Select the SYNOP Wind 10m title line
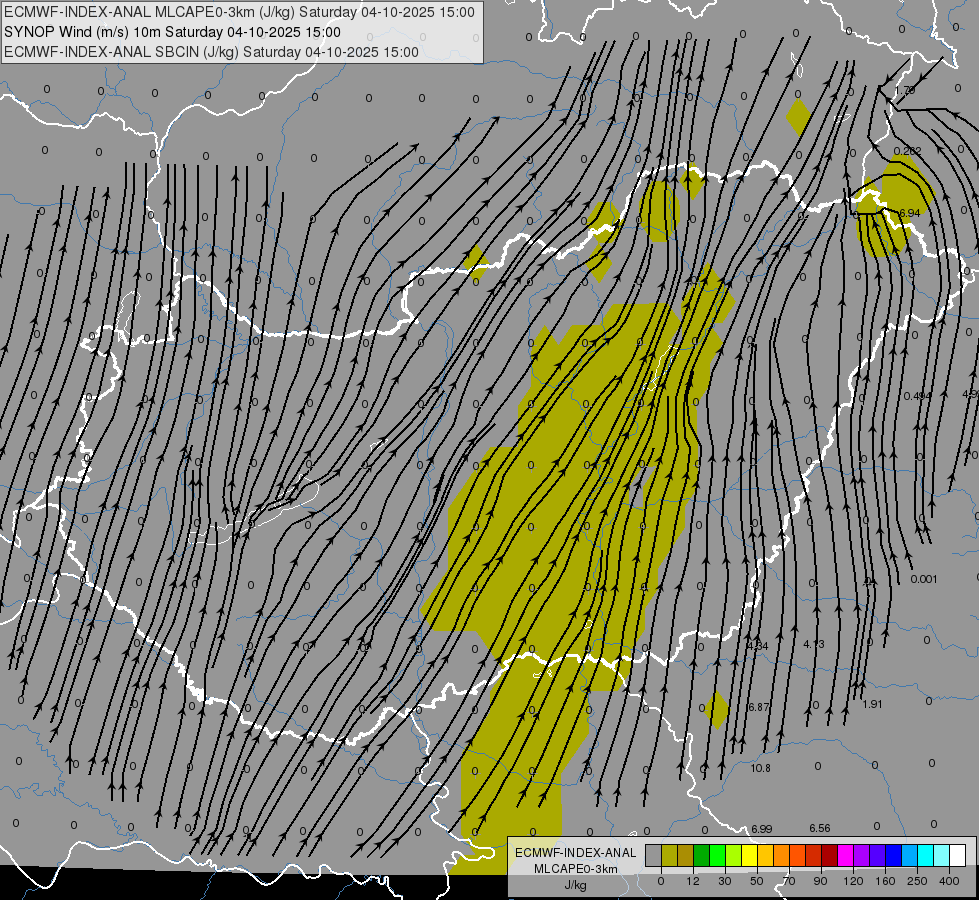 tap(172, 32)
